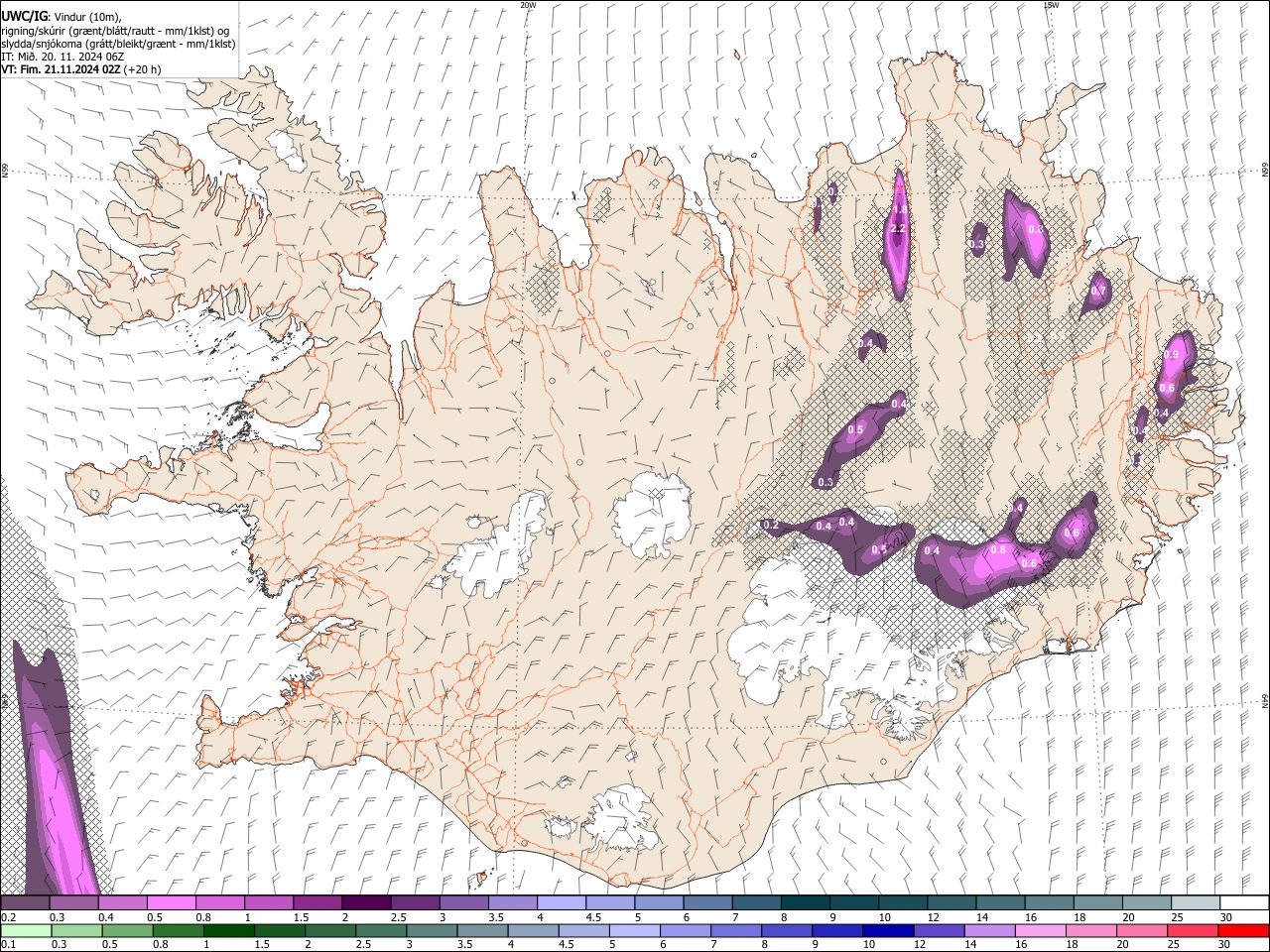Click the 'rigning/skúrir' legend description line

(115, 30)
